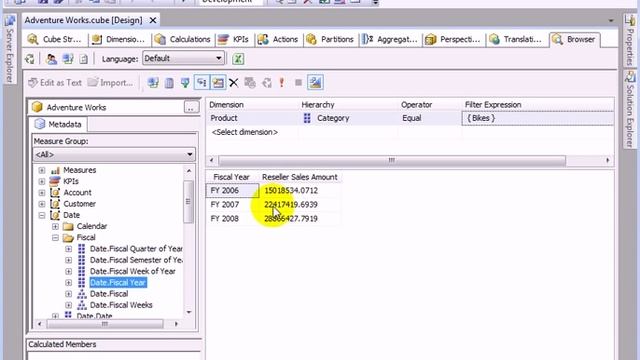Open the Aggregations tab
640x360 pixels.
coord(390,40)
